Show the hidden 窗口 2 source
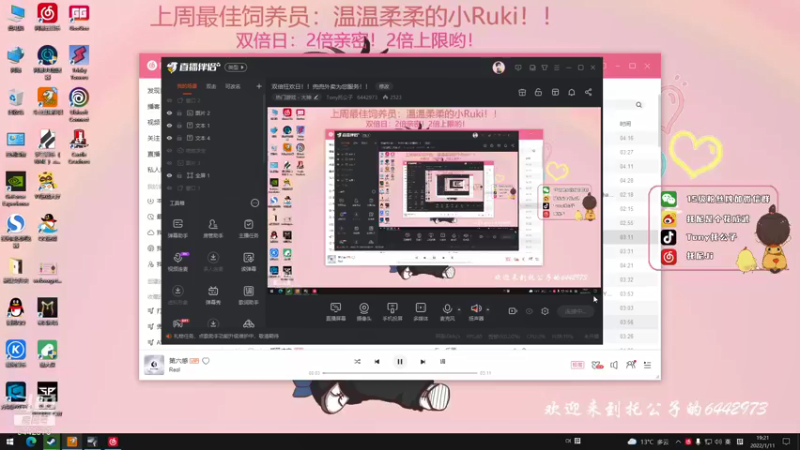 click(169, 101)
